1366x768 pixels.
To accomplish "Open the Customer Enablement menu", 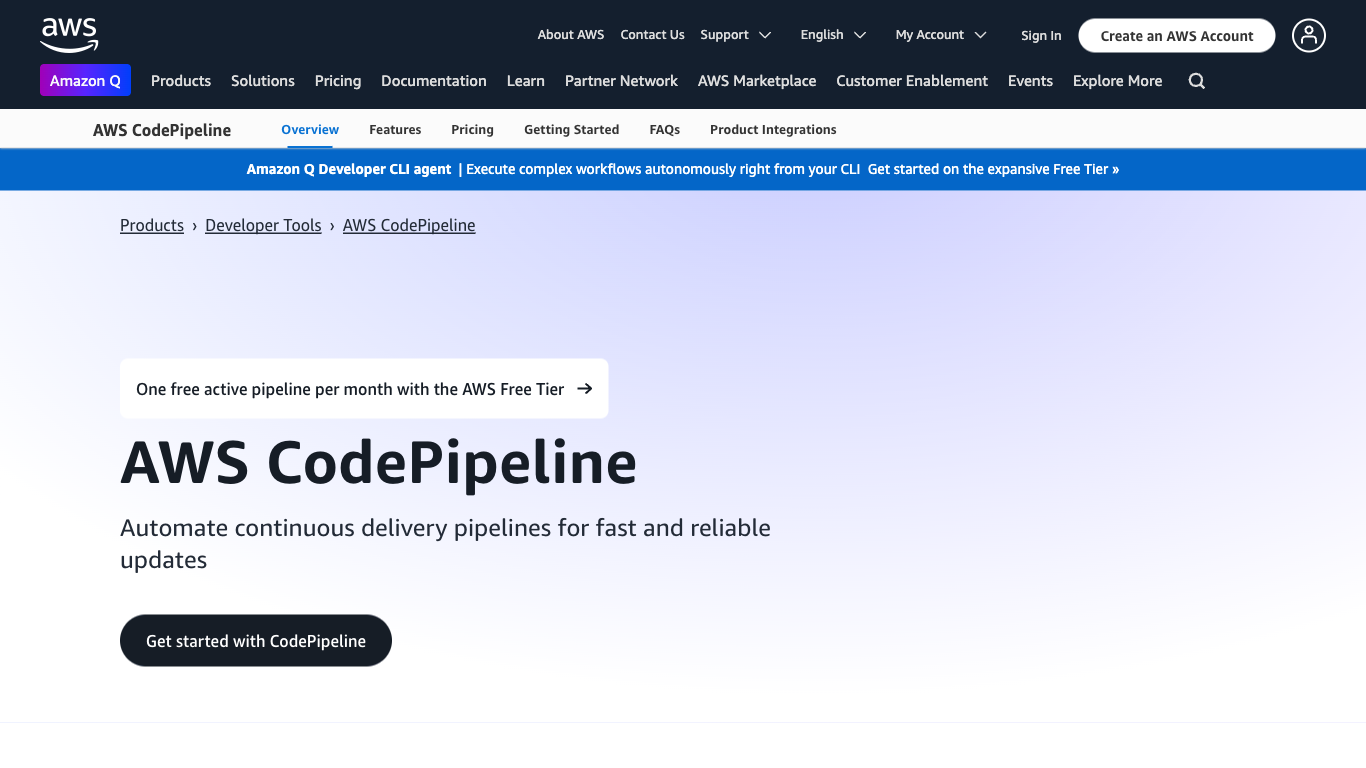I will pos(912,81).
